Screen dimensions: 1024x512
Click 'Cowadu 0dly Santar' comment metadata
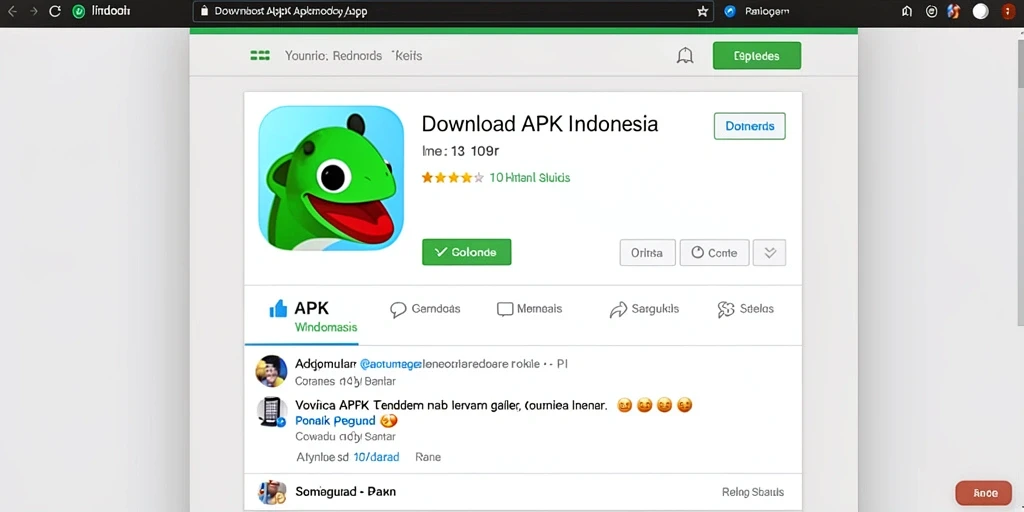[x=345, y=436]
